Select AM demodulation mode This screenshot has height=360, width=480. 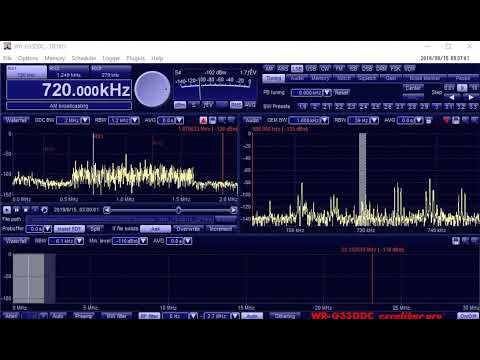(x=269, y=68)
